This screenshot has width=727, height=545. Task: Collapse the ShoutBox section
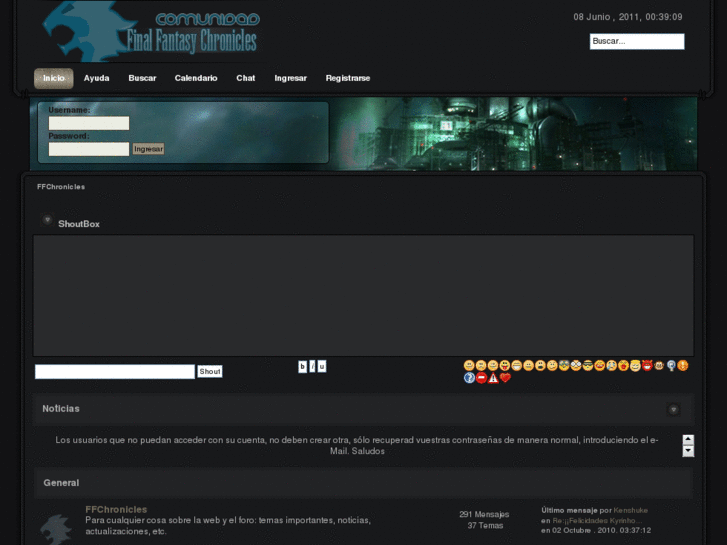click(47, 219)
